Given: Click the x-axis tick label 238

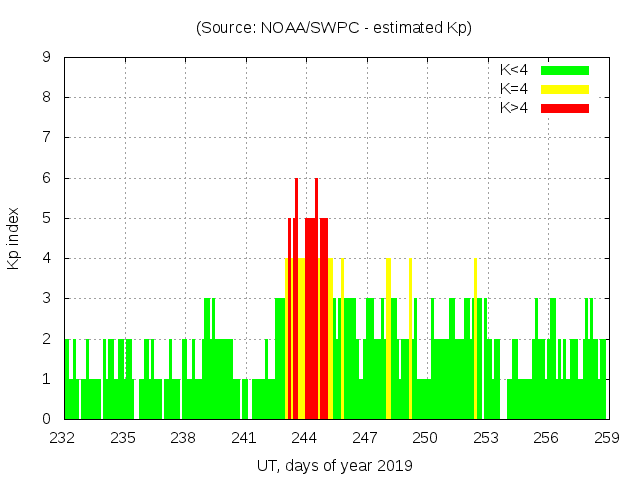Looking at the screenshot, I should [x=184, y=438].
